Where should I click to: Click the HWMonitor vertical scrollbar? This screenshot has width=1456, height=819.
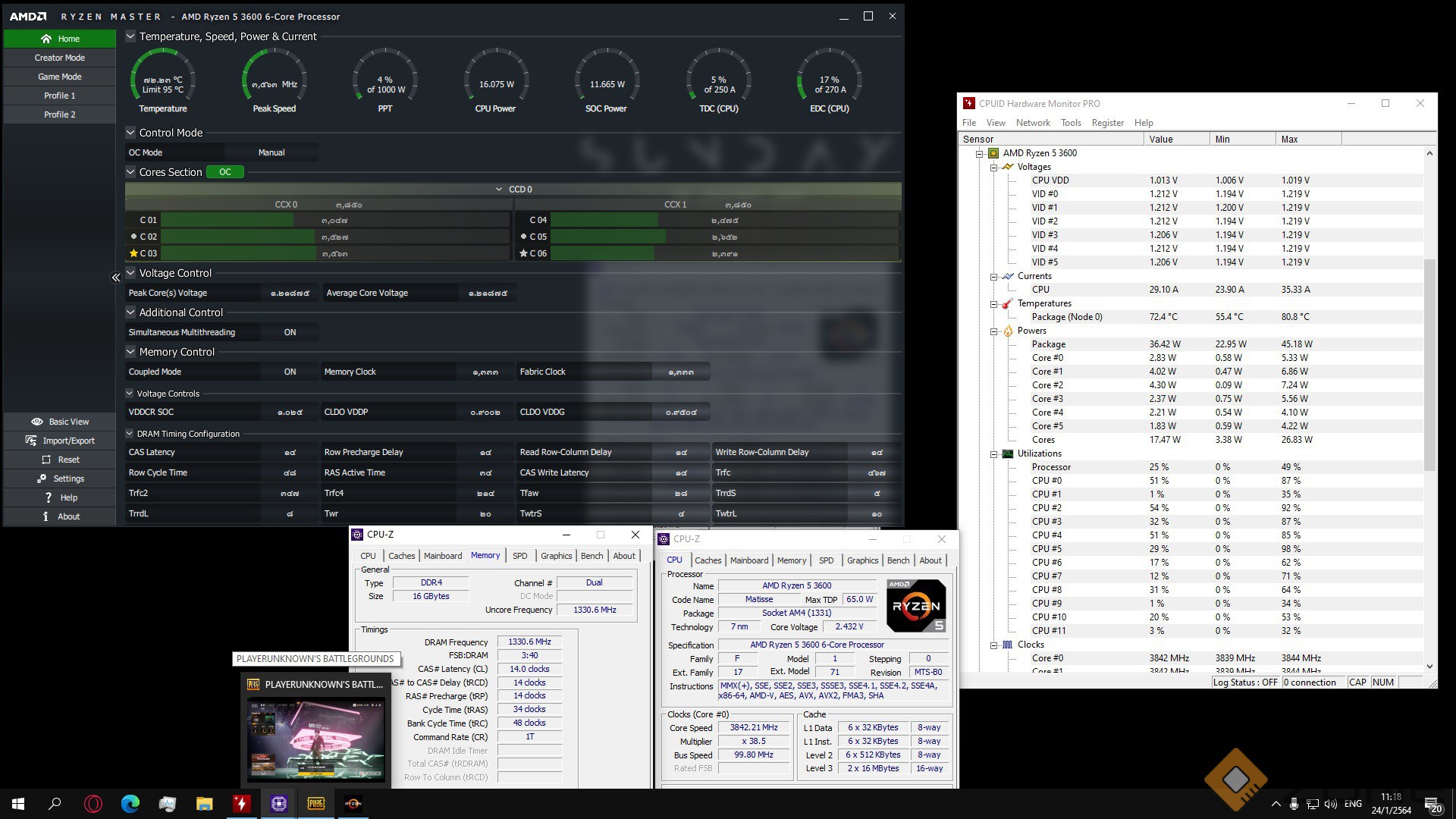(1429, 364)
